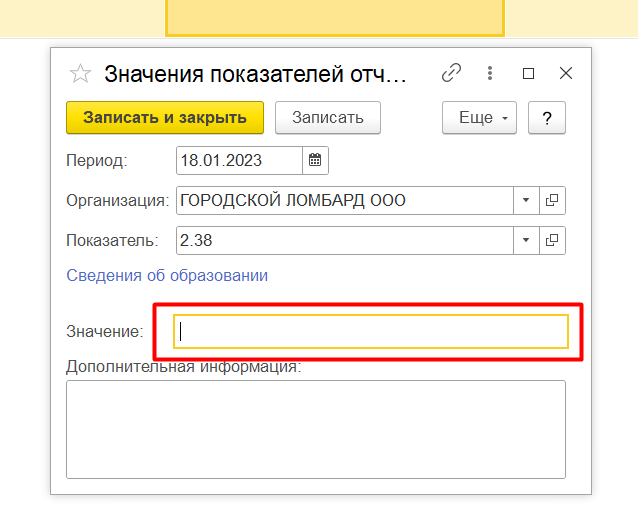Maximize the dialog window

[x=528, y=73]
